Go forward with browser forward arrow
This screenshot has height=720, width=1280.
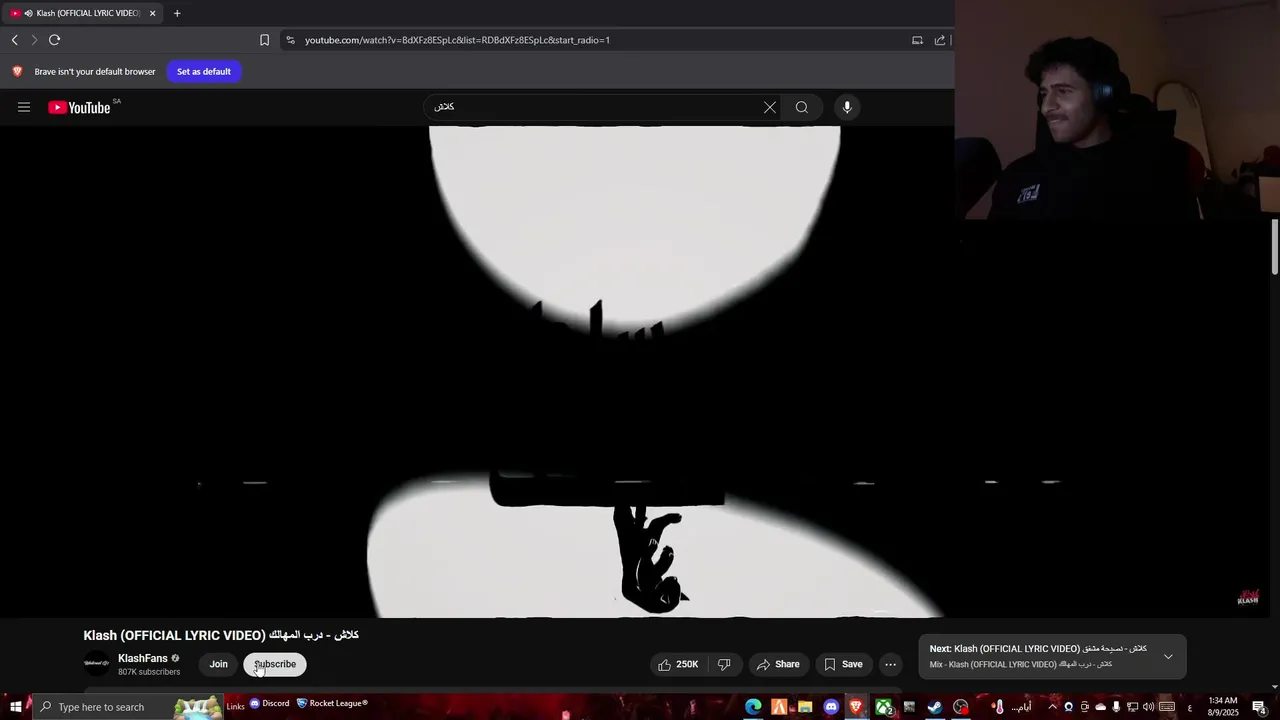pos(34,40)
